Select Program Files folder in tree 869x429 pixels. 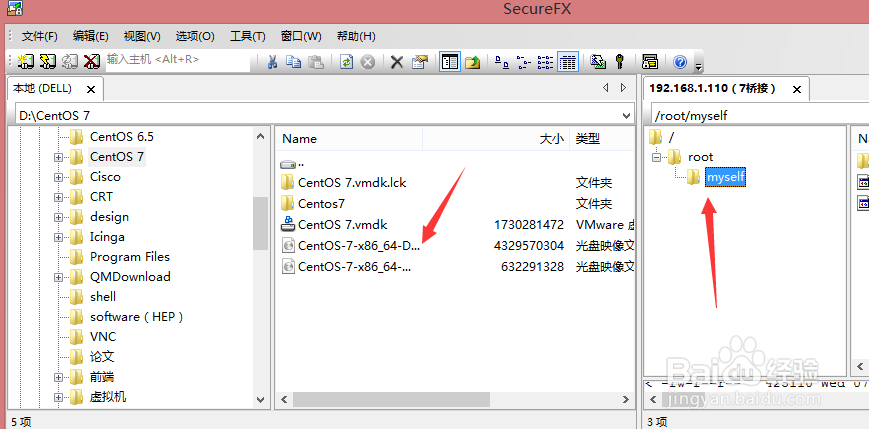point(130,257)
